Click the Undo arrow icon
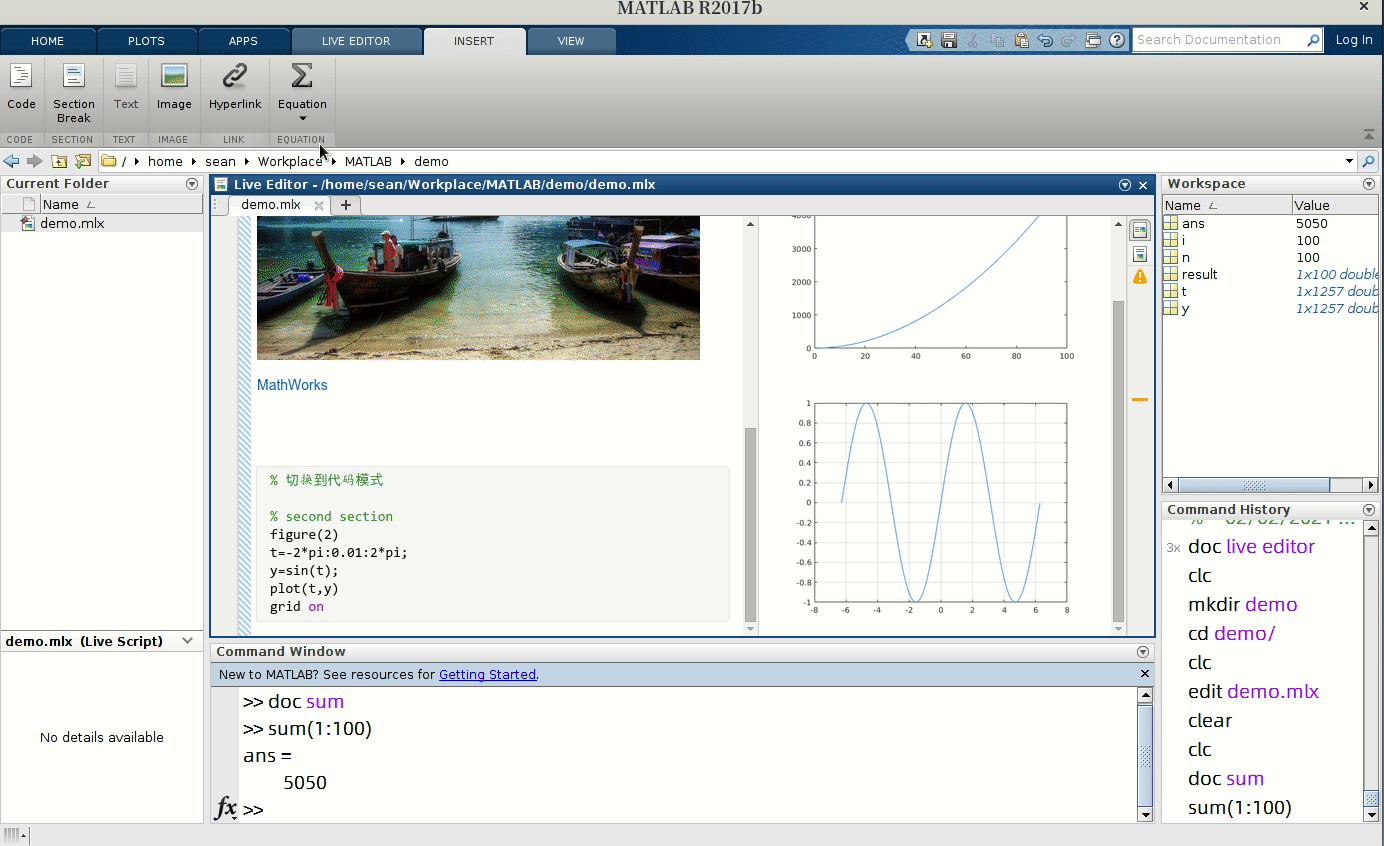Screen dimensions: 1384x846 coord(1045,40)
